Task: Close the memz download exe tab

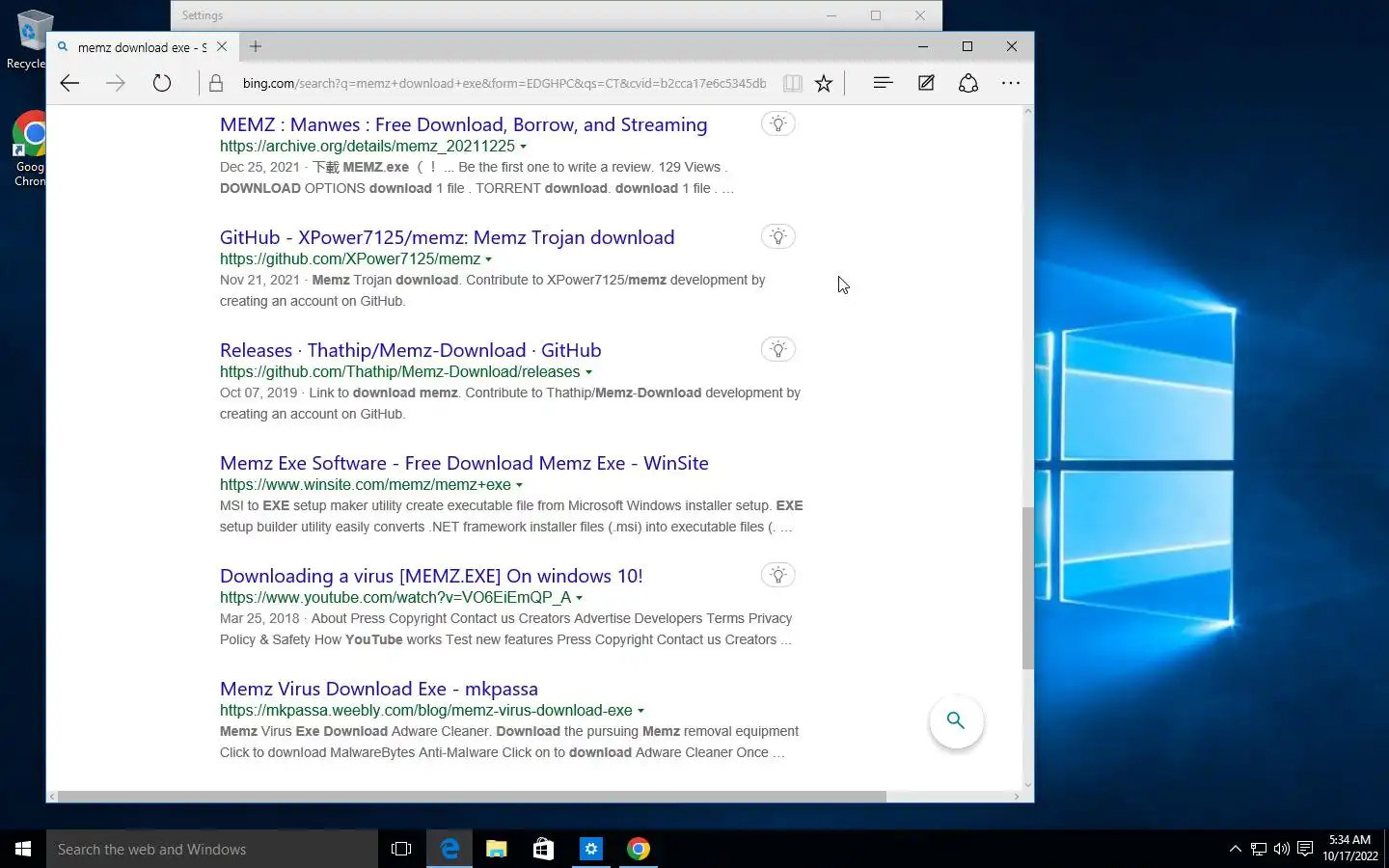Action: pyautogui.click(x=222, y=46)
